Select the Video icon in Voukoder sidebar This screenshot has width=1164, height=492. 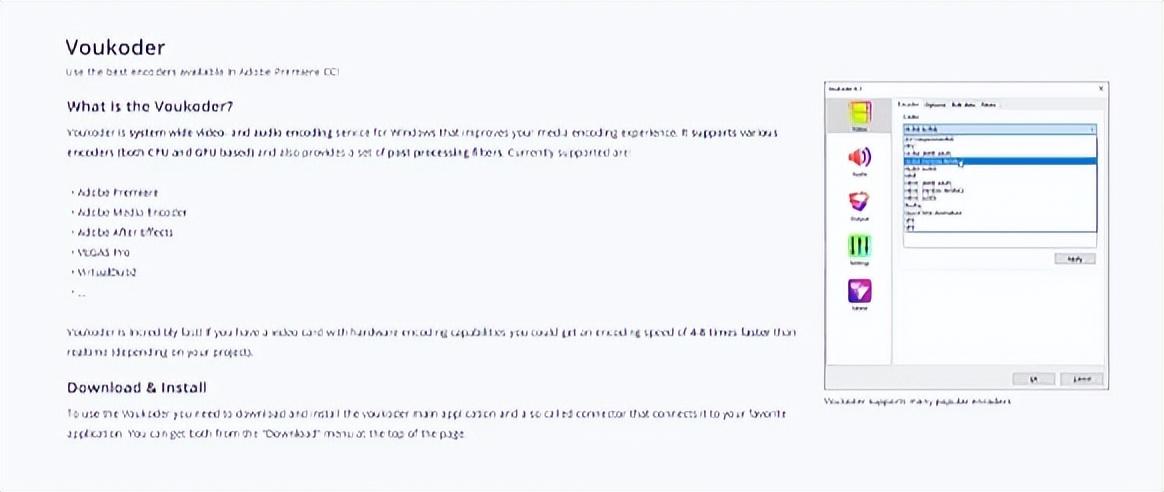click(860, 113)
